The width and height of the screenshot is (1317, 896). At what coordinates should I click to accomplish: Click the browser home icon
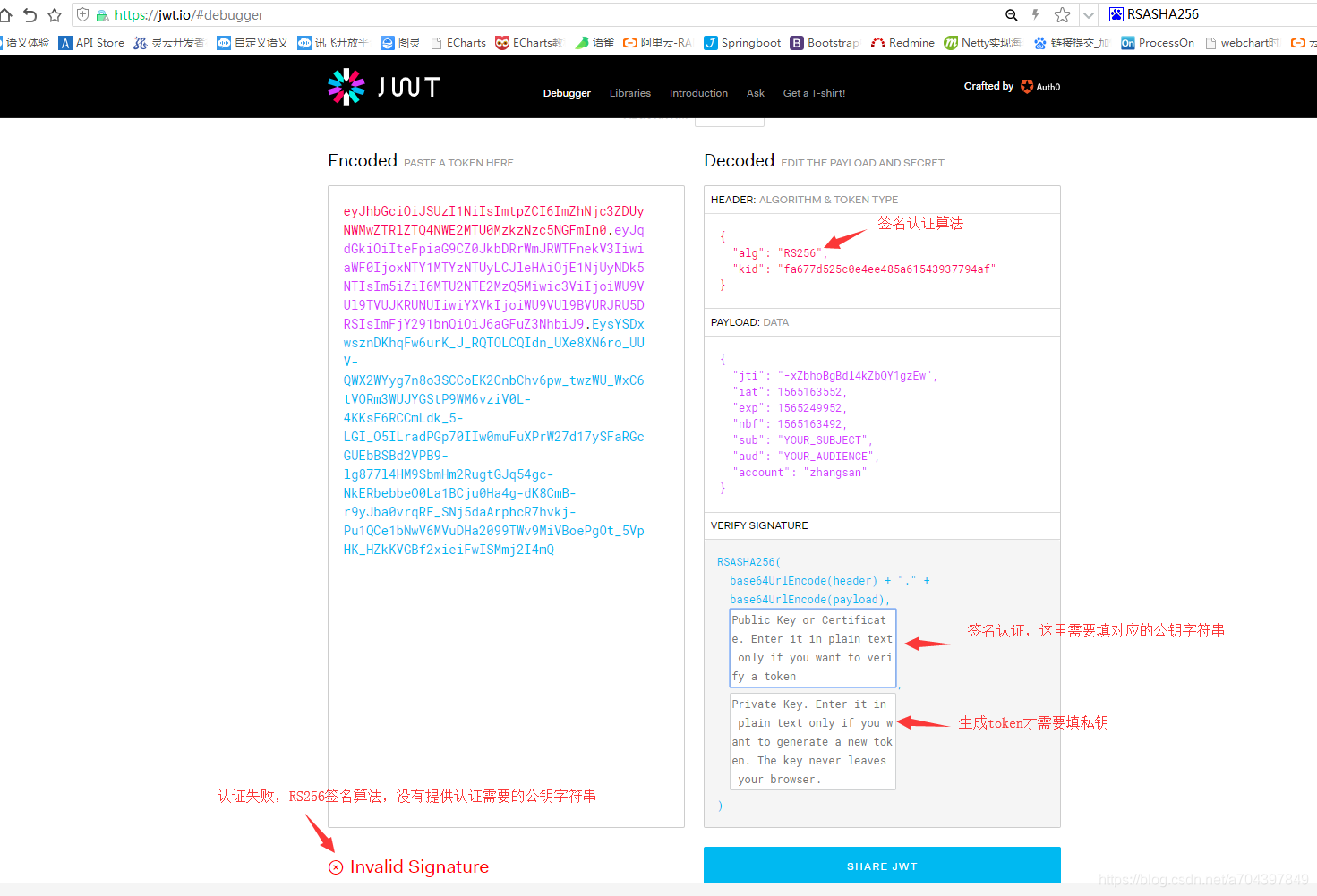(4, 15)
